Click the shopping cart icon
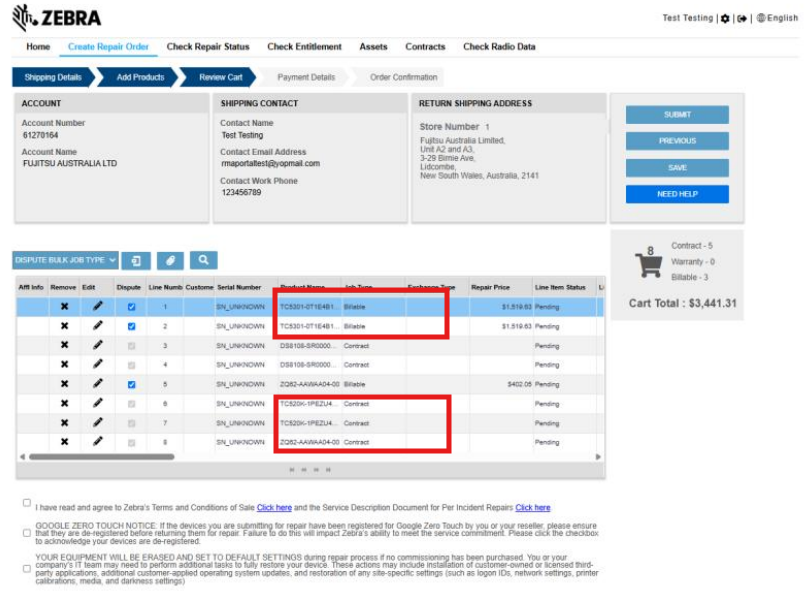812x610 pixels. pyautogui.click(x=648, y=263)
